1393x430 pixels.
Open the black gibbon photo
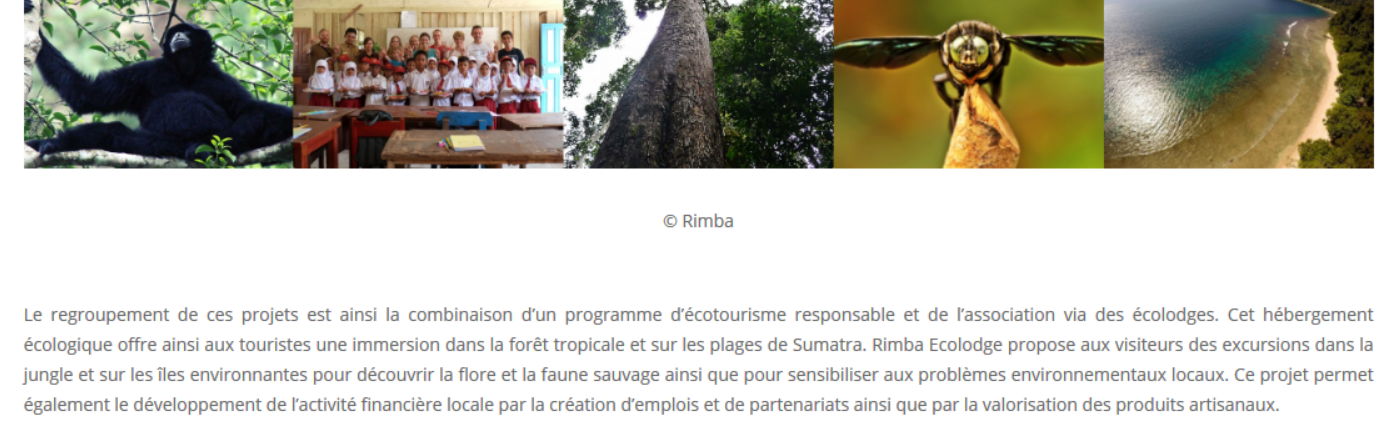pyautogui.click(x=159, y=84)
